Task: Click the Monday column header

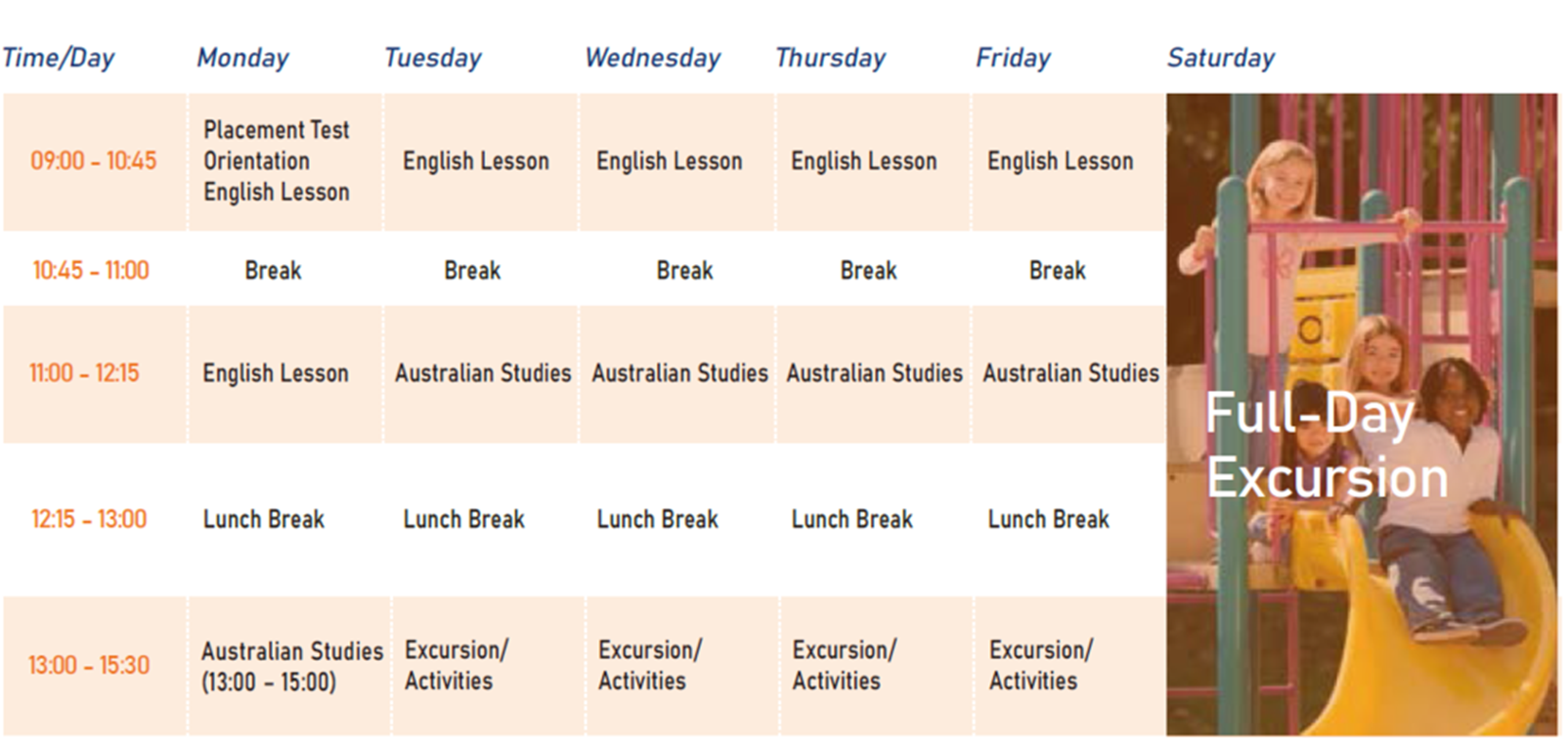Action: pos(243,58)
